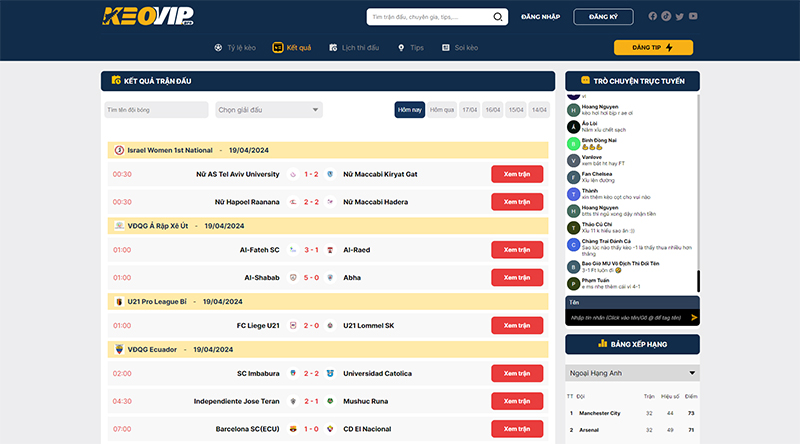Screen dimensions: 800x444
Task: Click the VĐQG Ecuador flag icon
Action: (119, 350)
